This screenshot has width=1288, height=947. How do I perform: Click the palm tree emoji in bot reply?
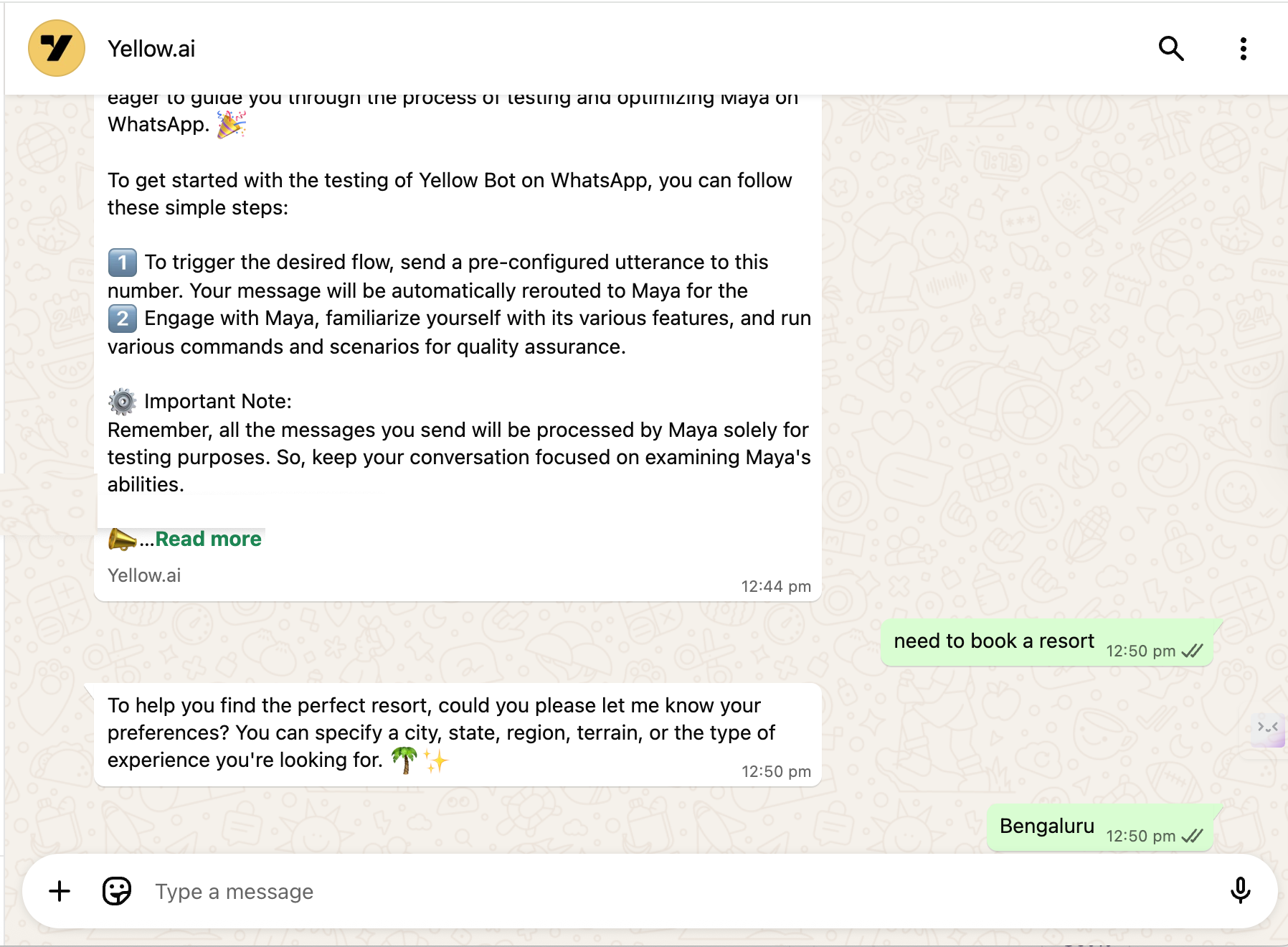click(404, 760)
